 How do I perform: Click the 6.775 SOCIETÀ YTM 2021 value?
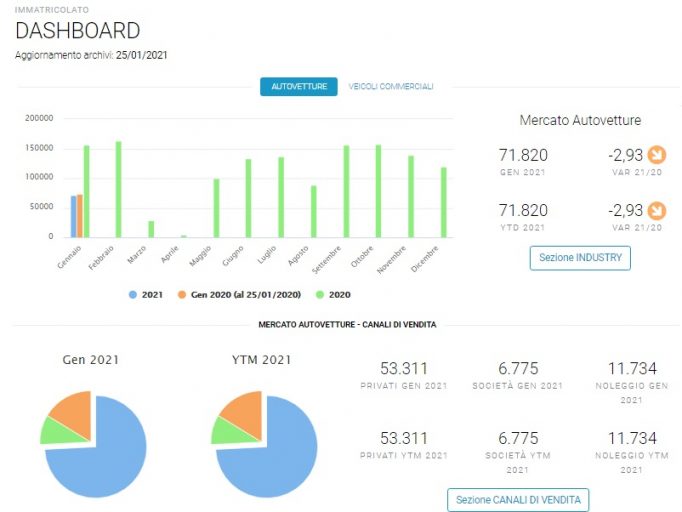point(518,438)
